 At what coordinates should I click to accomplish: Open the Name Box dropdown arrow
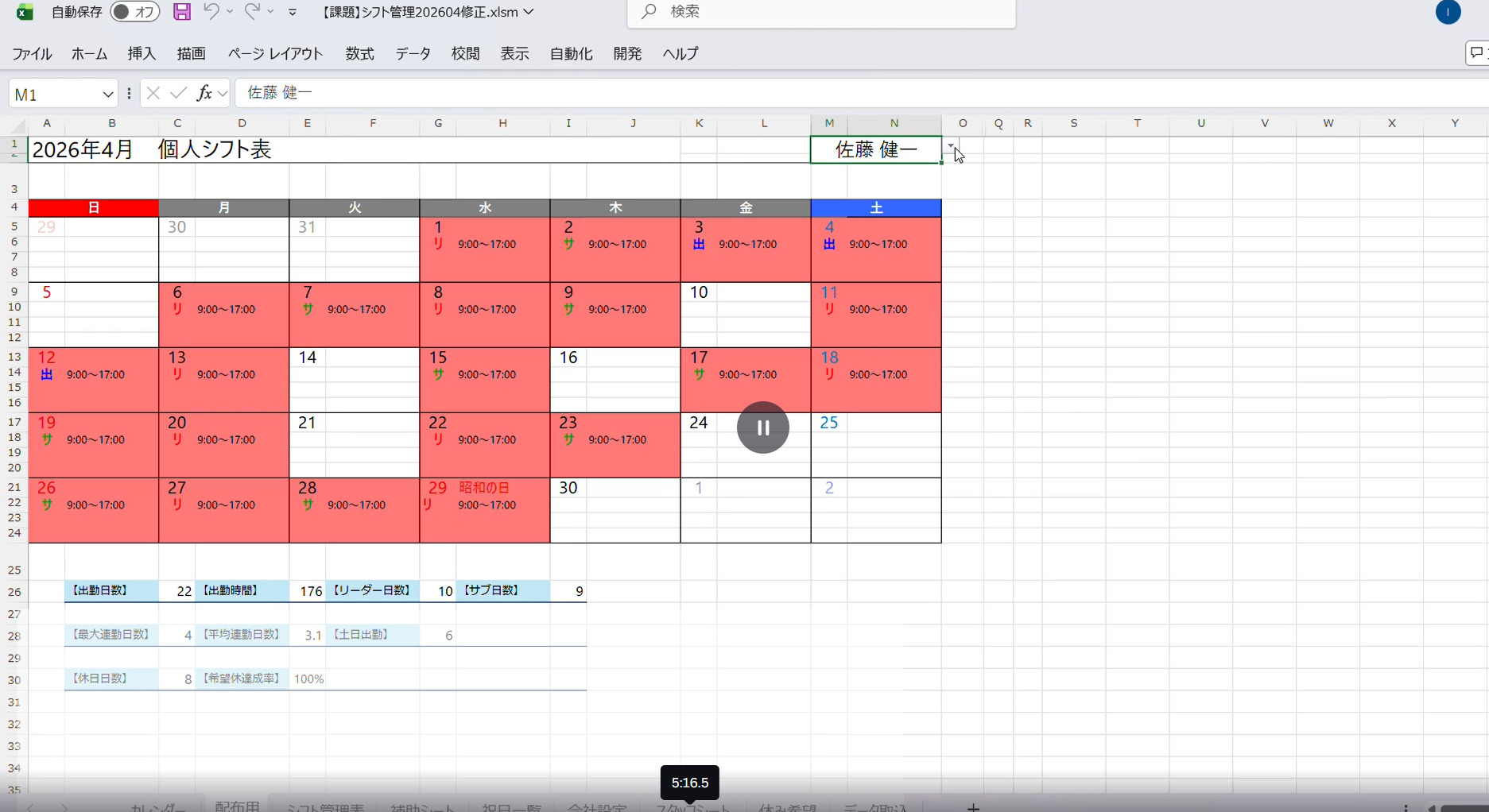tap(108, 95)
